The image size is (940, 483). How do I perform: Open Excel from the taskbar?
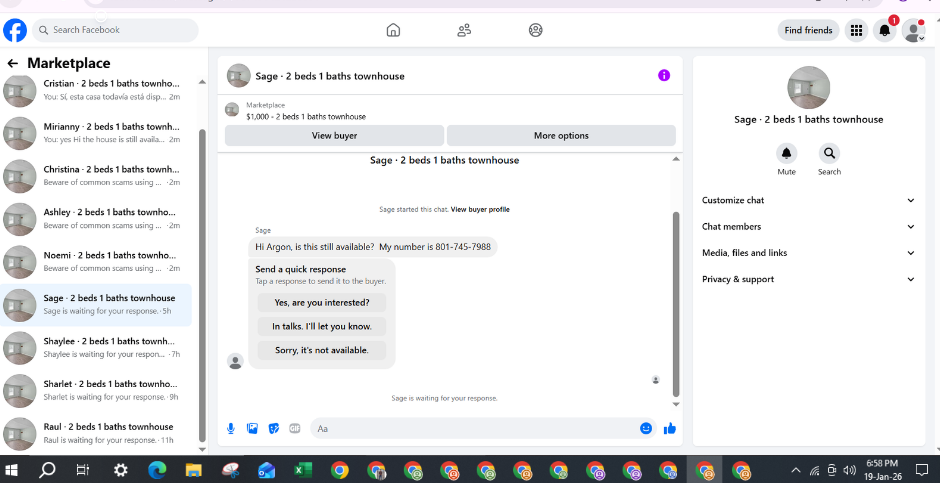pyautogui.click(x=302, y=470)
